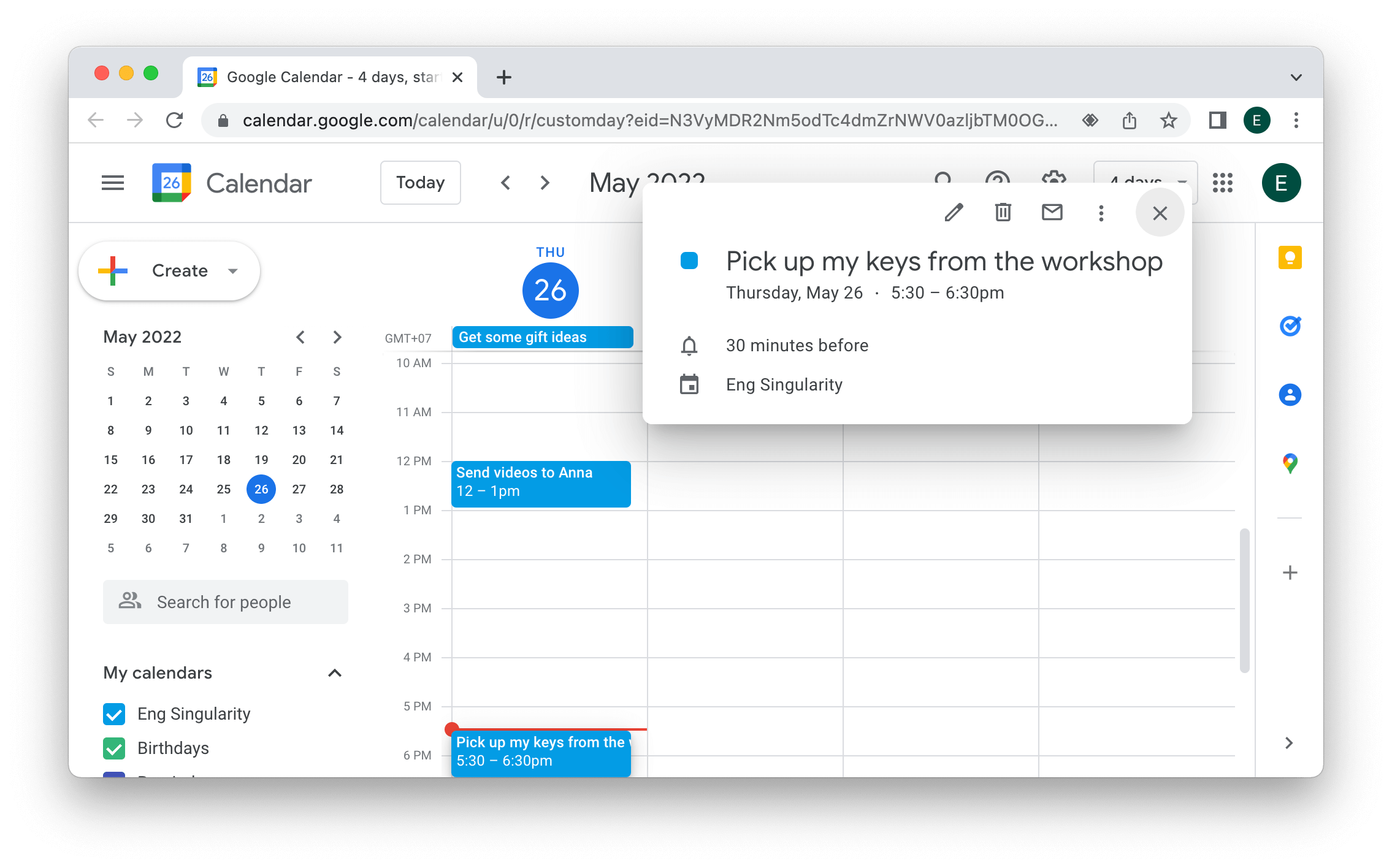The image size is (1392, 868).
Task: Select Thursday 26 day header
Action: [x=550, y=290]
